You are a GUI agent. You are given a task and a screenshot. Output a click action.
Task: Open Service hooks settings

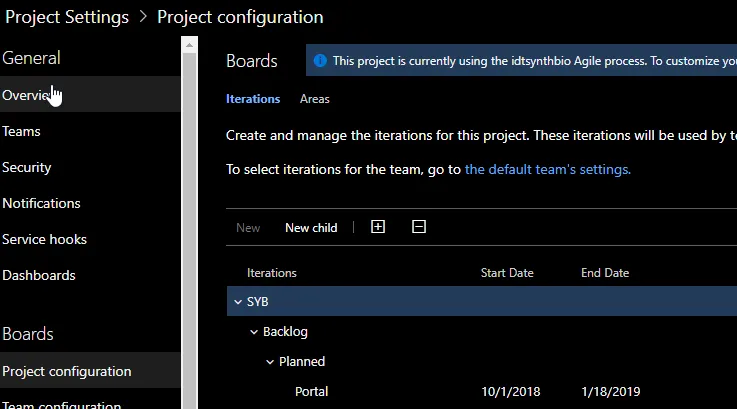click(44, 239)
